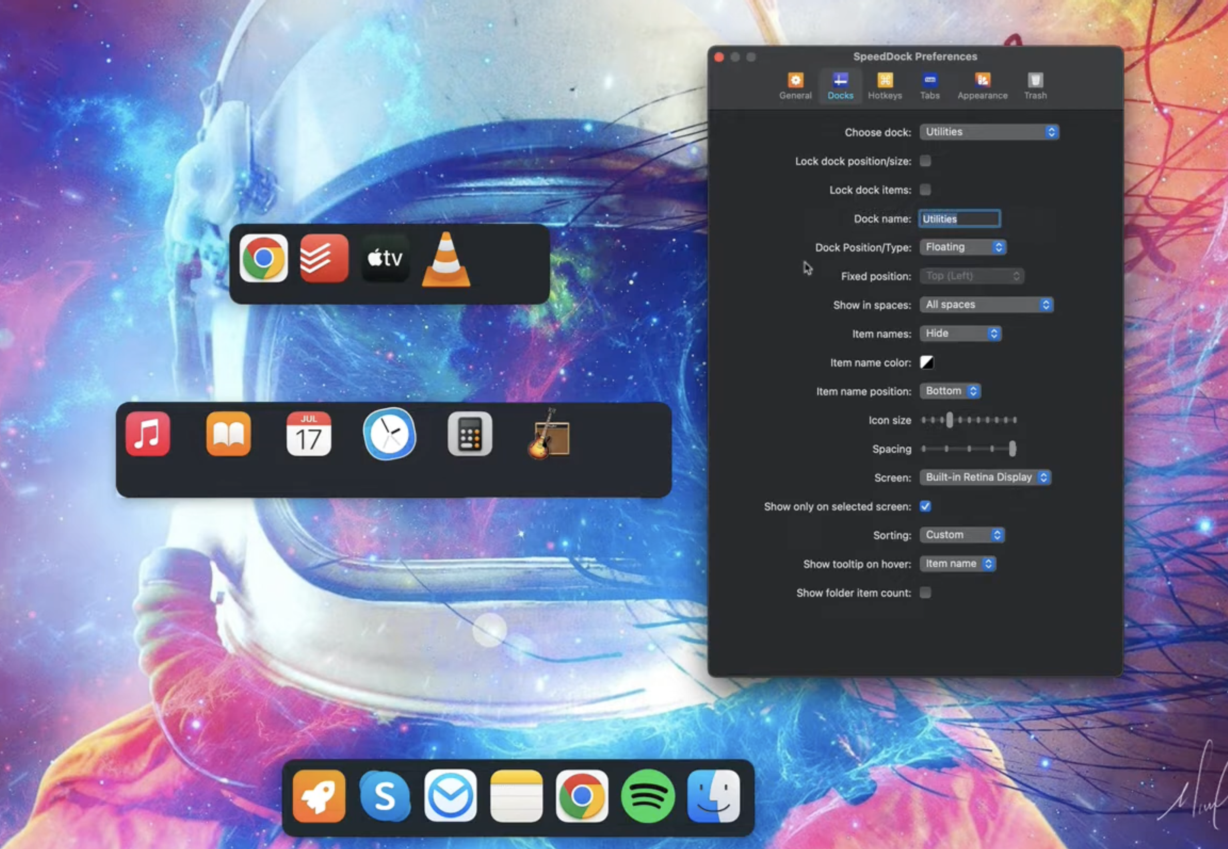
Task: Change Dock Position/Type from Floating
Action: pyautogui.click(x=963, y=247)
